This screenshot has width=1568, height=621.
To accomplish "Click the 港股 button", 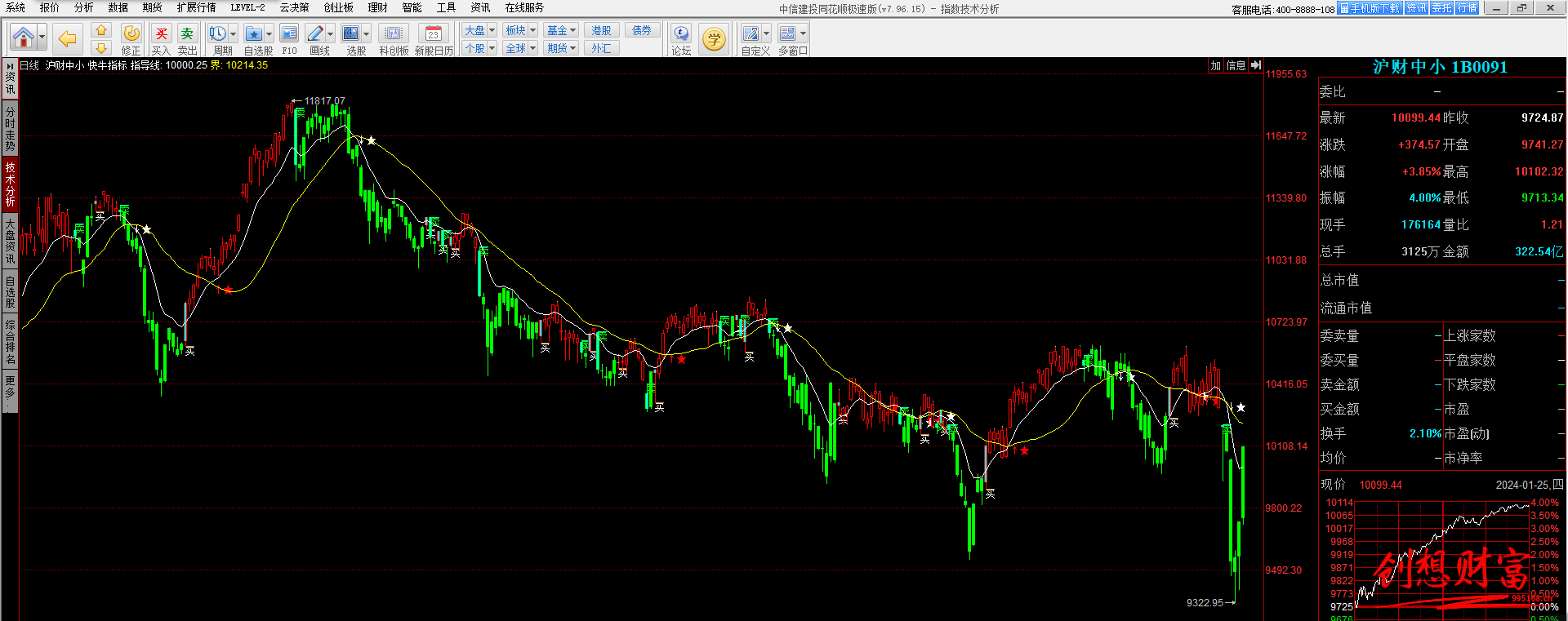I will pos(602,30).
